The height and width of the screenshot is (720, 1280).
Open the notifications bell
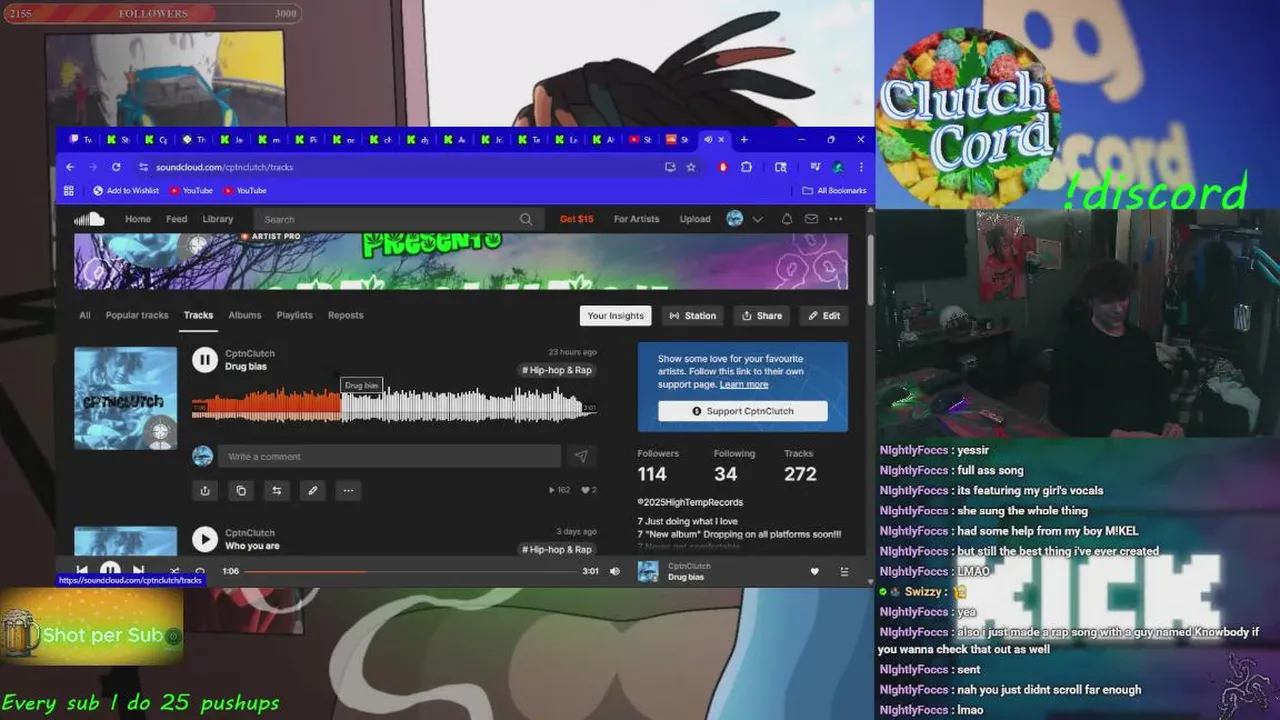[787, 219]
